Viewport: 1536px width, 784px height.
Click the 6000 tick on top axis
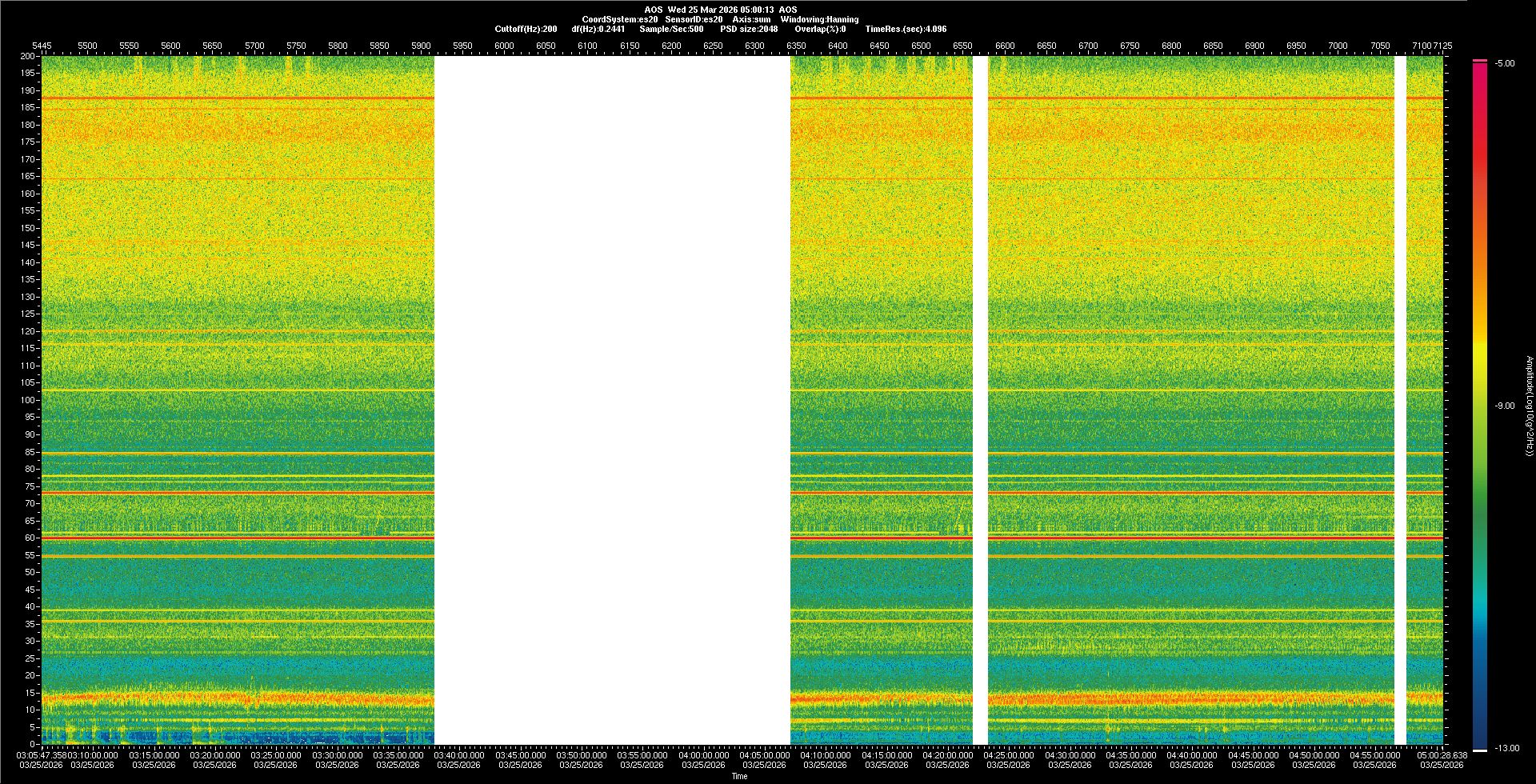click(x=504, y=46)
